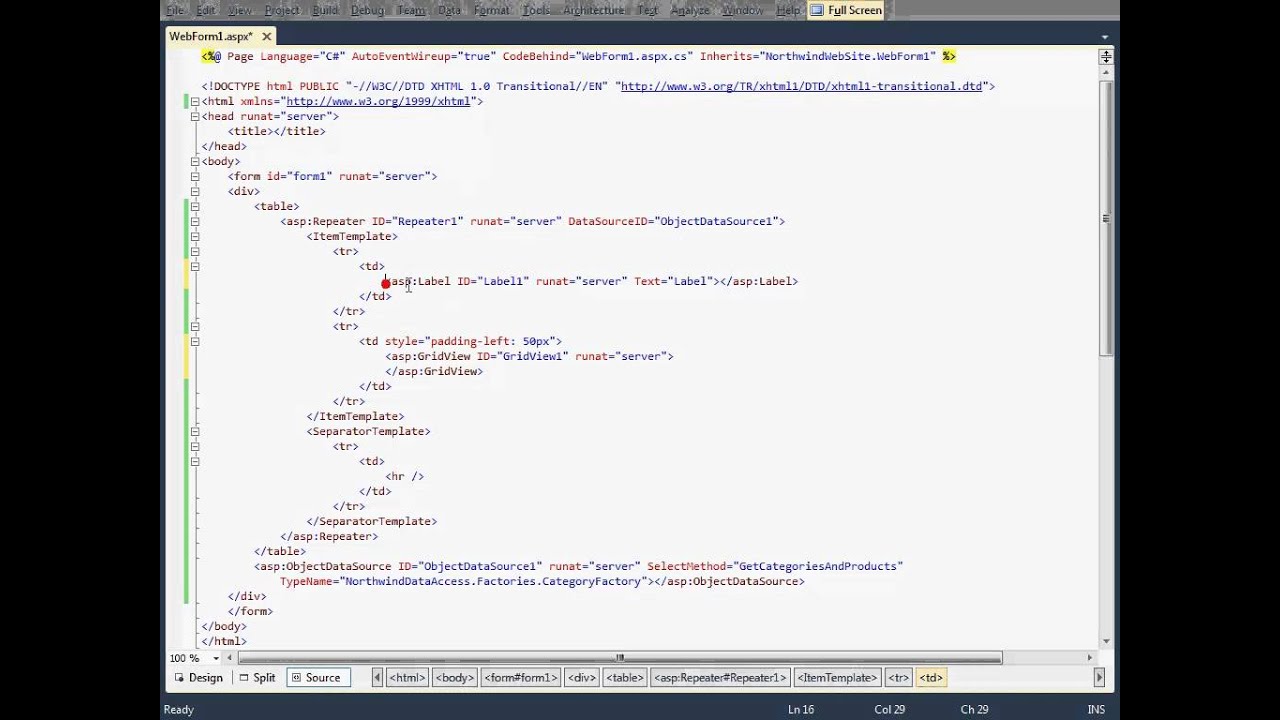Viewport: 1280px width, 720px height.
Task: Click the horizontal scrollbar left arrow
Action: 230,658
